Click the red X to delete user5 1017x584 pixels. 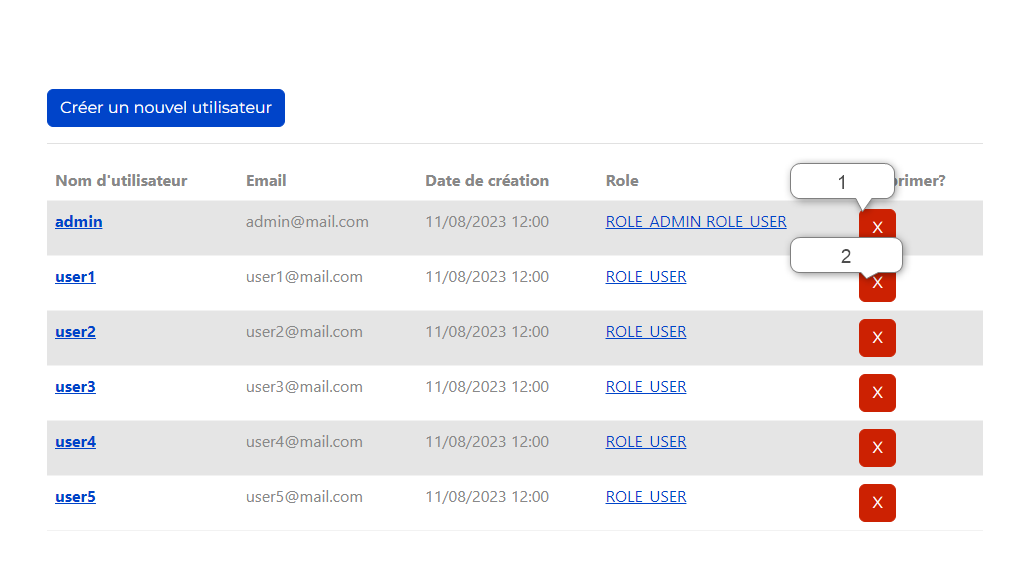pyautogui.click(x=877, y=503)
